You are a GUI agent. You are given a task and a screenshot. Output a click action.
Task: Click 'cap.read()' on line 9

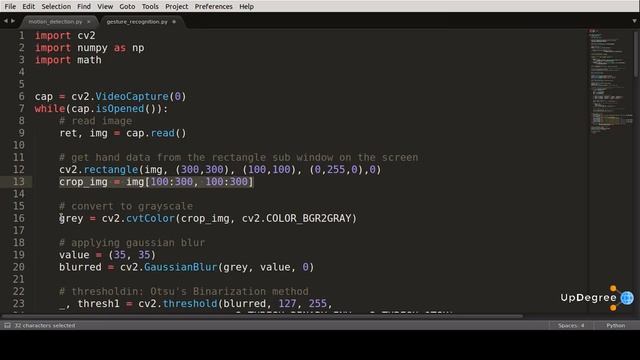tap(156, 133)
